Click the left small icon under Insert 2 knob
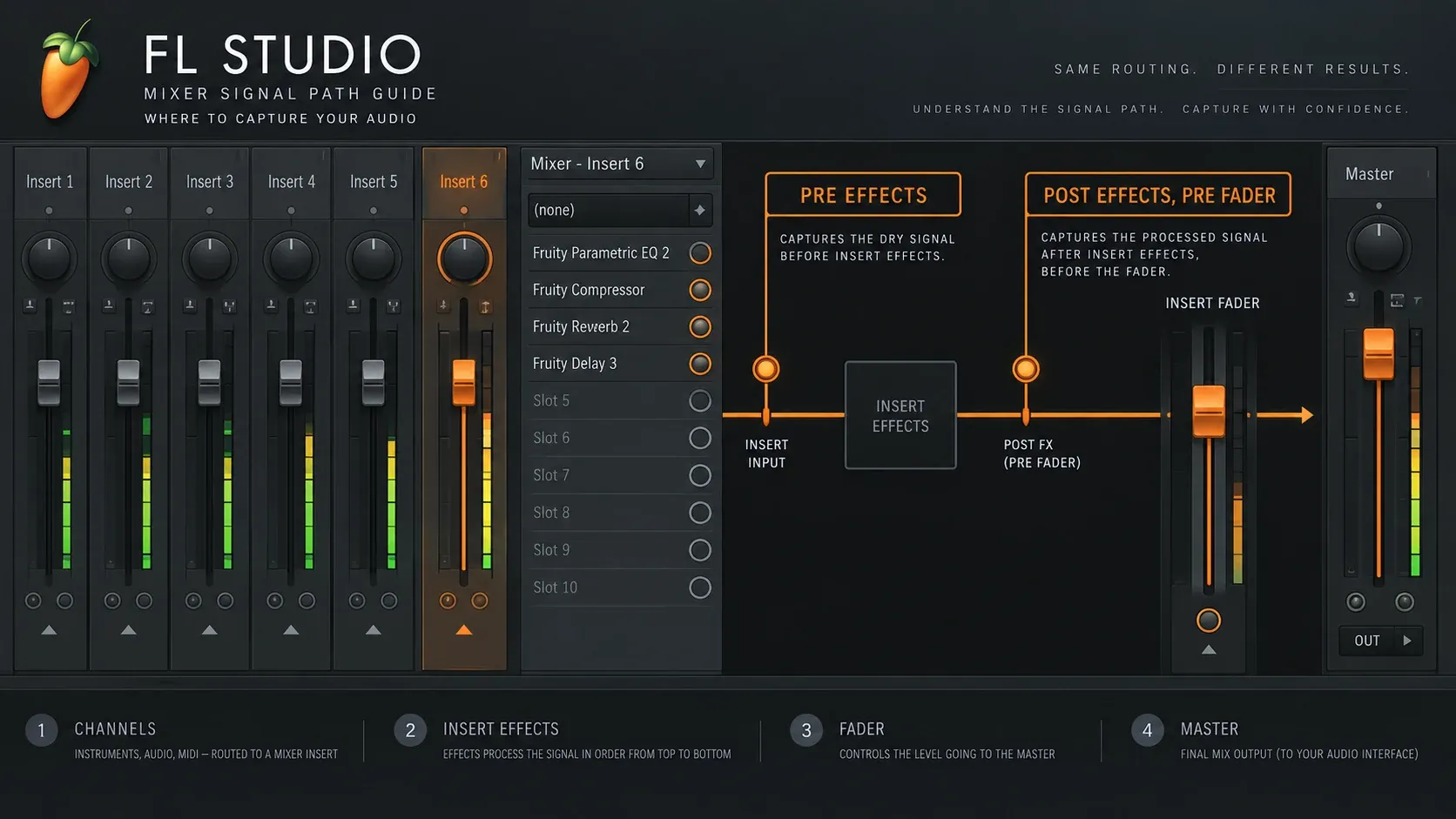 [x=109, y=305]
